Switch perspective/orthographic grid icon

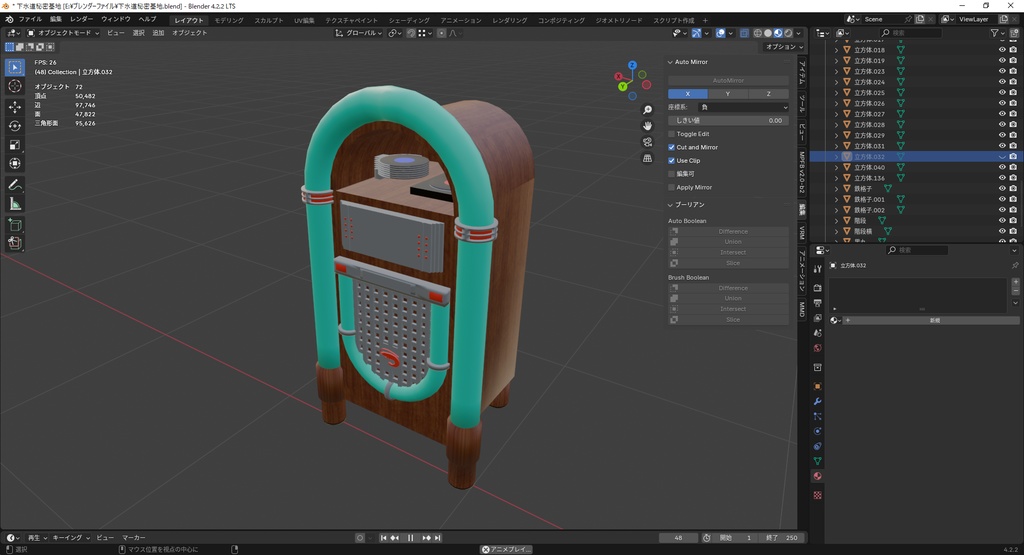647,158
